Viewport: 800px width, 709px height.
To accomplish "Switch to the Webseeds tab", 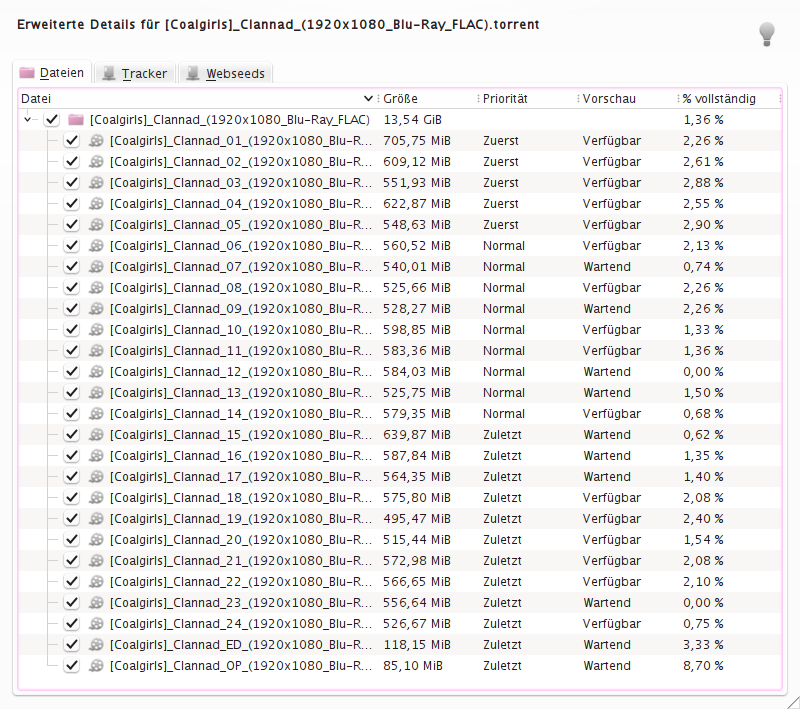I will (x=225, y=73).
